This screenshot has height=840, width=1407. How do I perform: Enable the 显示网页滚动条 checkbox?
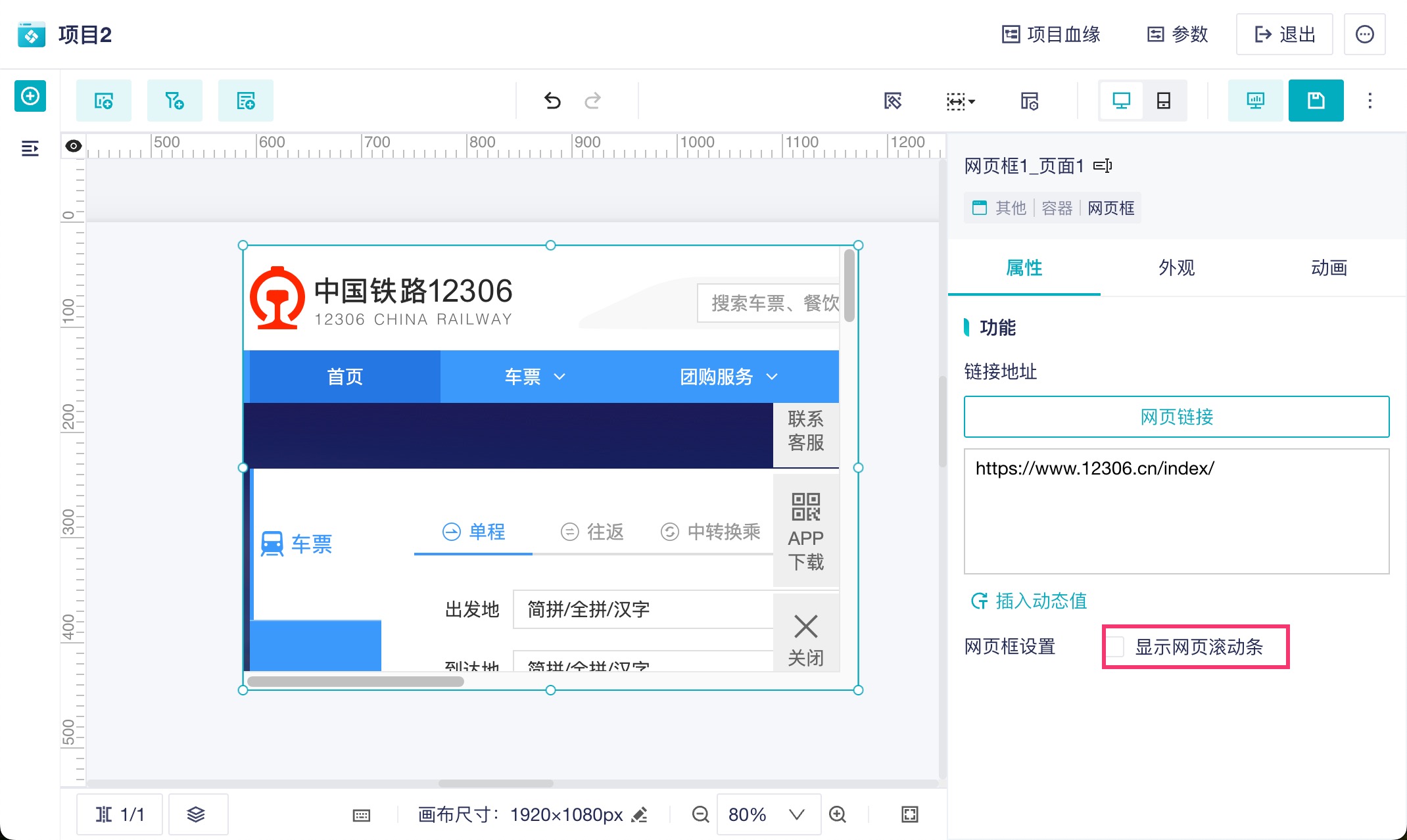[x=1116, y=647]
